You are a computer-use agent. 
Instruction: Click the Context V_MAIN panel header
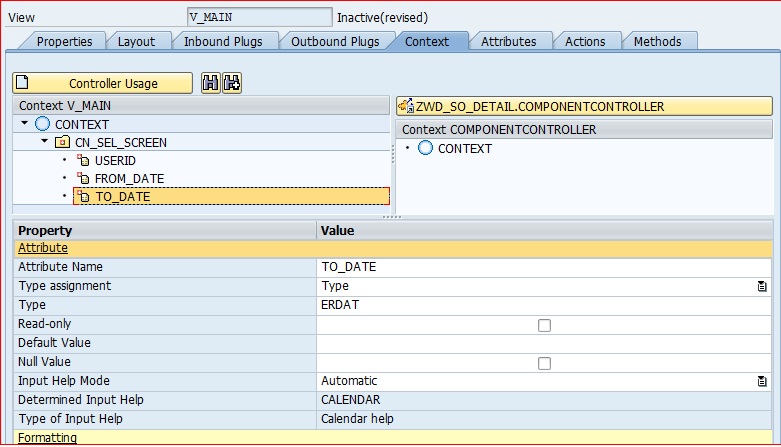[201, 106]
